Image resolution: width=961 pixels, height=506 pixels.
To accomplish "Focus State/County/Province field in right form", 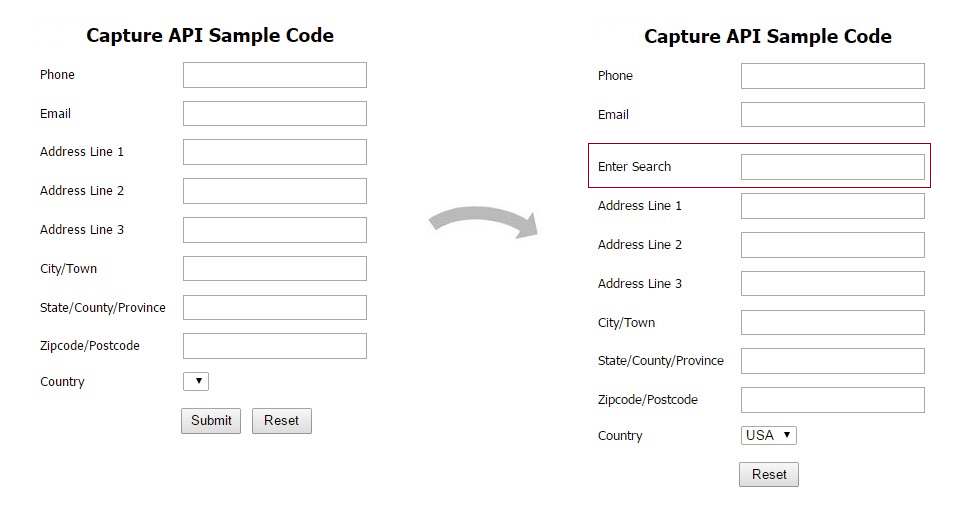I will pyautogui.click(x=832, y=361).
